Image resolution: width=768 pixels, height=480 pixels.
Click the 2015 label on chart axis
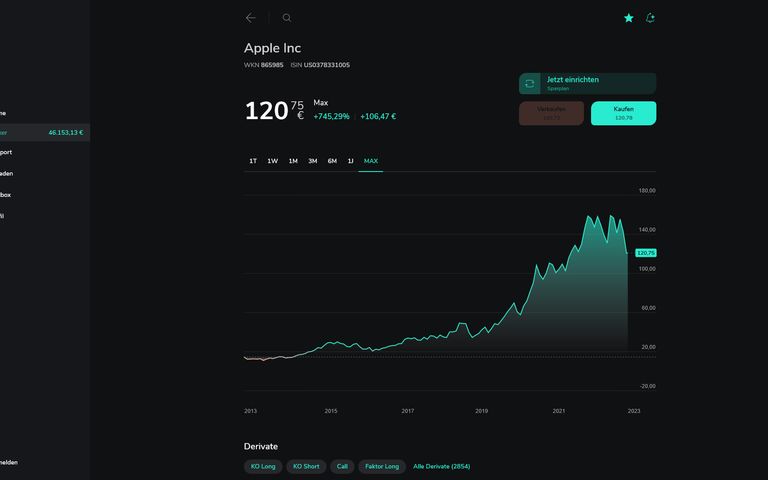click(331, 411)
